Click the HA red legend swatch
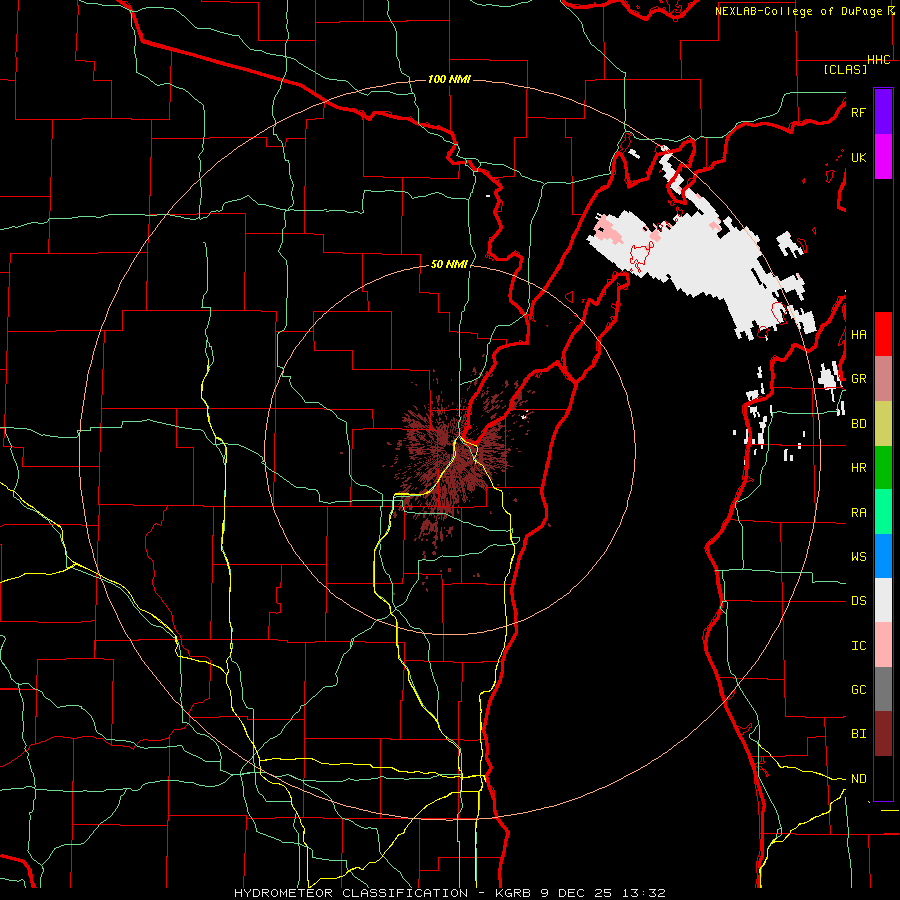Screen dimensions: 900x900 pos(883,334)
